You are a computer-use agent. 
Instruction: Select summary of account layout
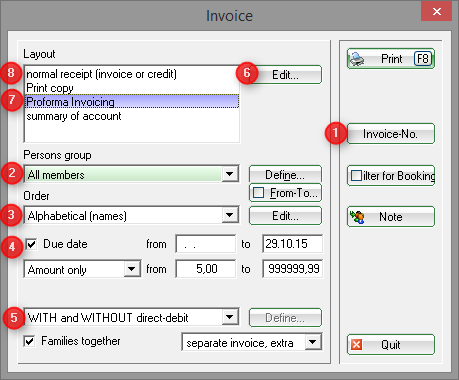click(x=74, y=116)
